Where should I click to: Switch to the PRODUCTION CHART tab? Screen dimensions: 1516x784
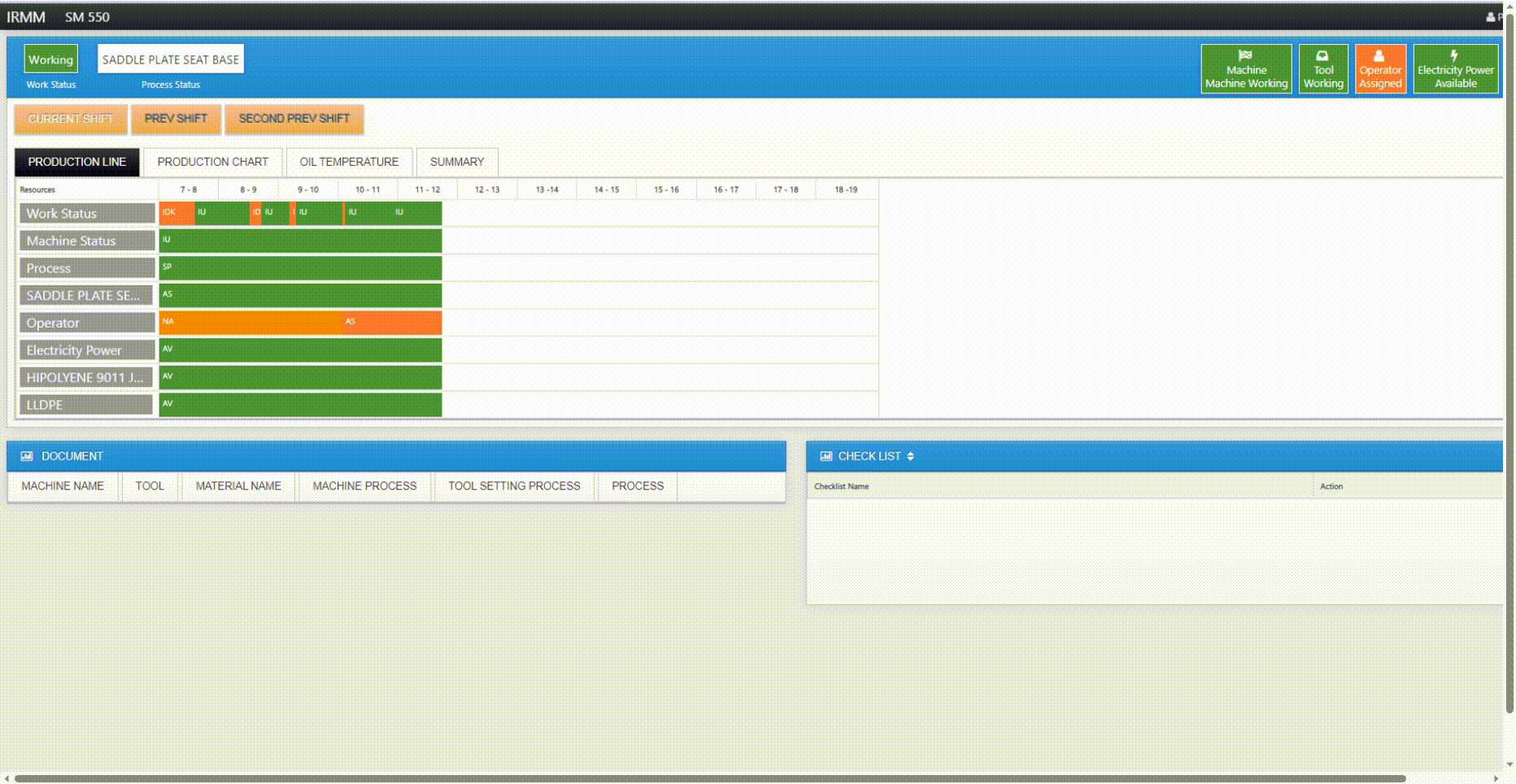(212, 162)
